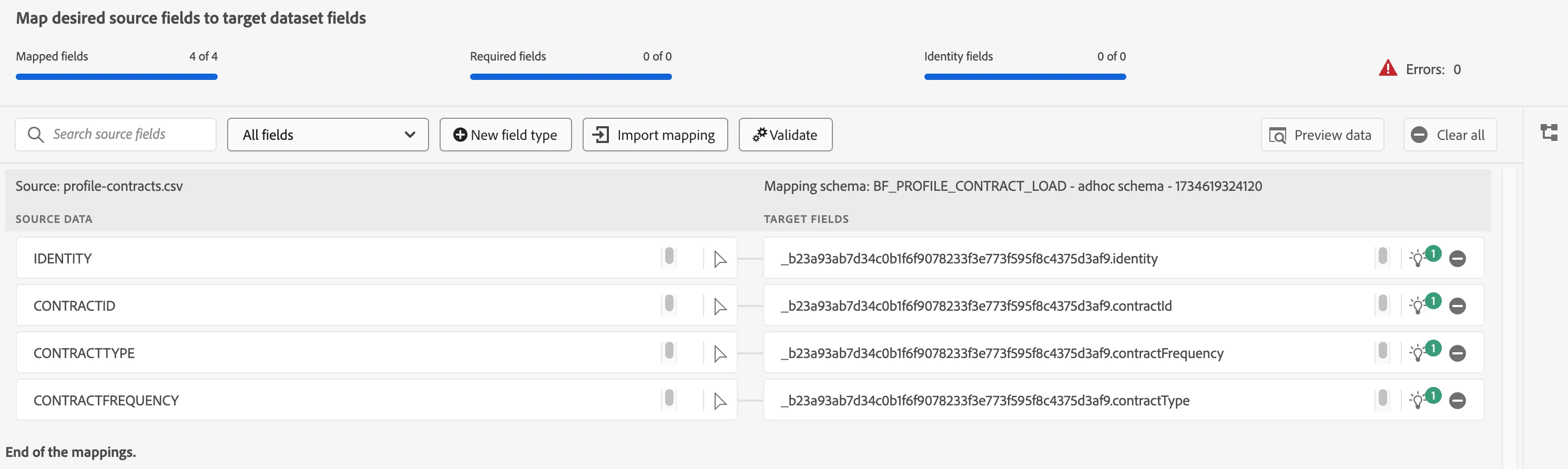Click the arrow icon in the IDENTITY source row

pyautogui.click(x=720, y=259)
